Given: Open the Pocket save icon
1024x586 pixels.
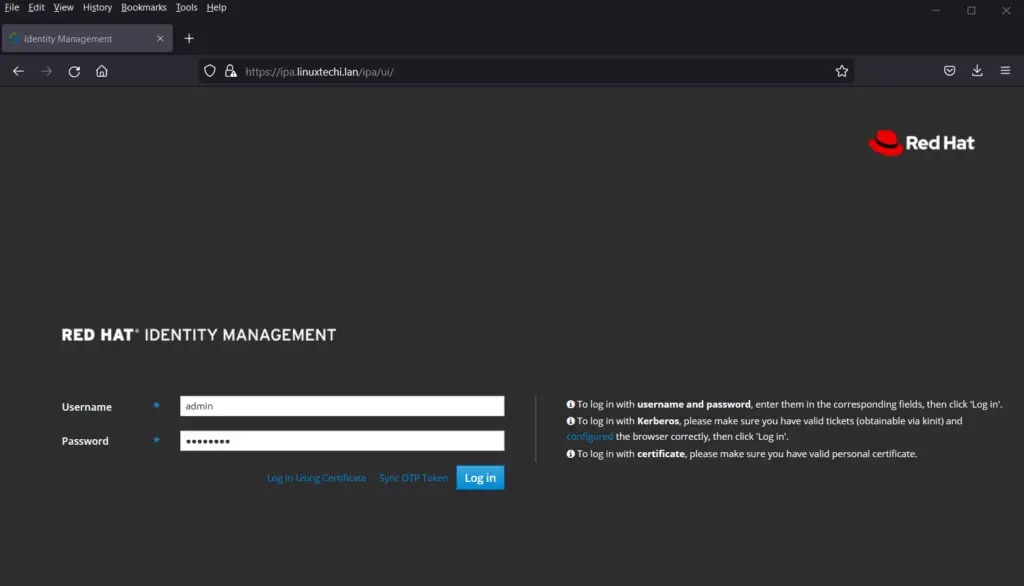Looking at the screenshot, I should 950,71.
